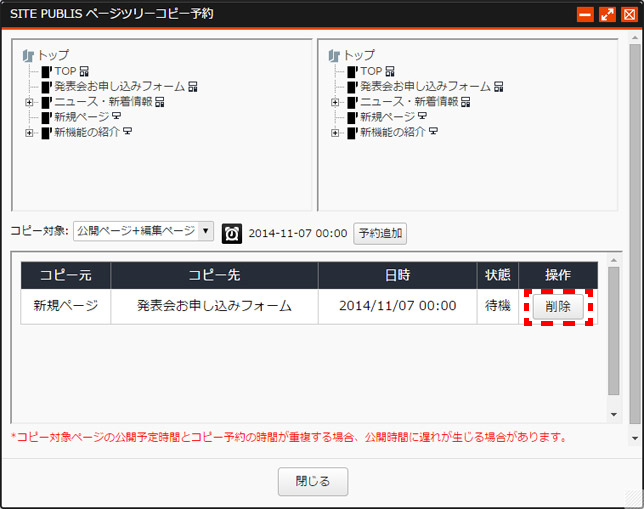Select 発表会お申し込みフォーム in right destination tree

425,87
